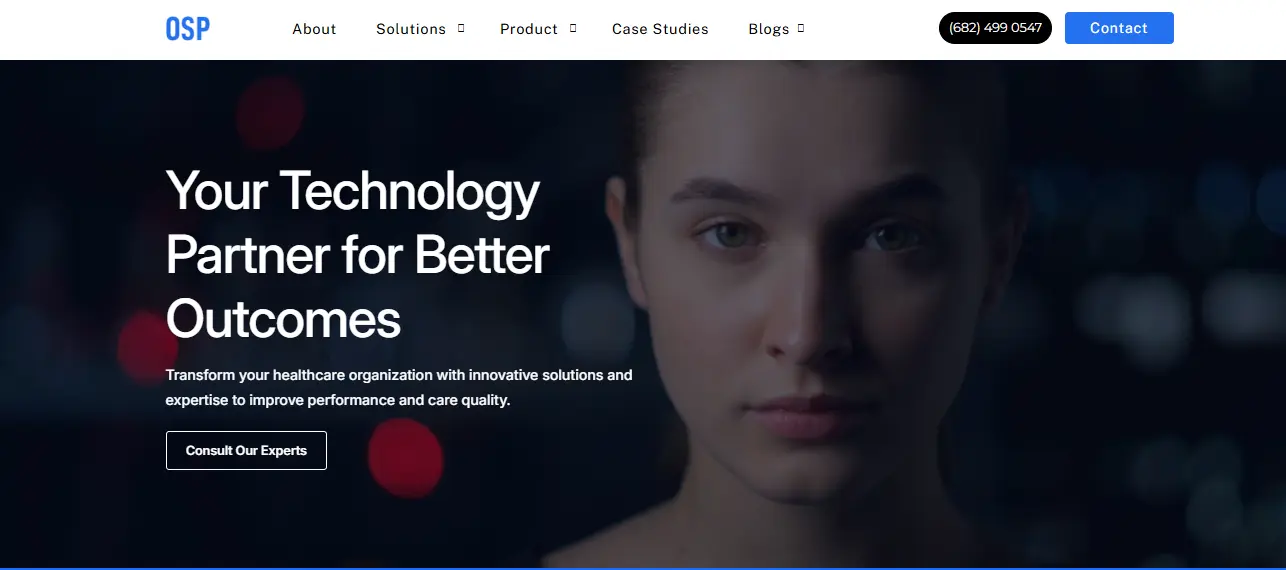Image resolution: width=1286 pixels, height=570 pixels.
Task: Click the word Technology in headline
Action: pos(410,192)
